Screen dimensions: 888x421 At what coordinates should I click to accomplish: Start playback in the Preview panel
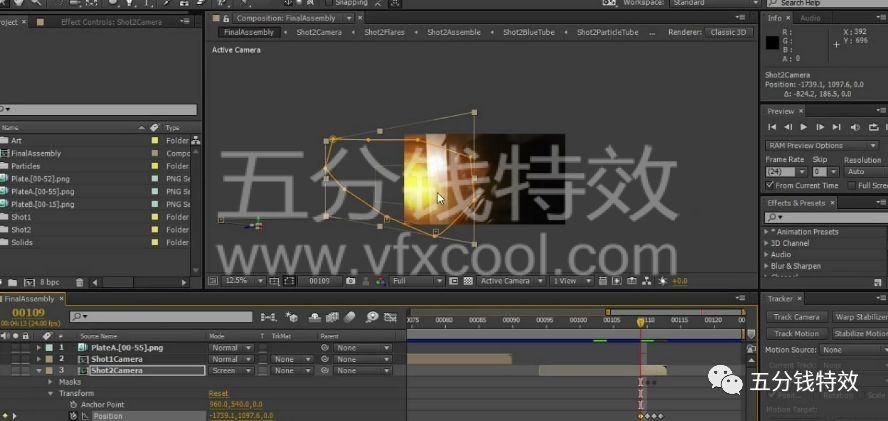tap(804, 127)
